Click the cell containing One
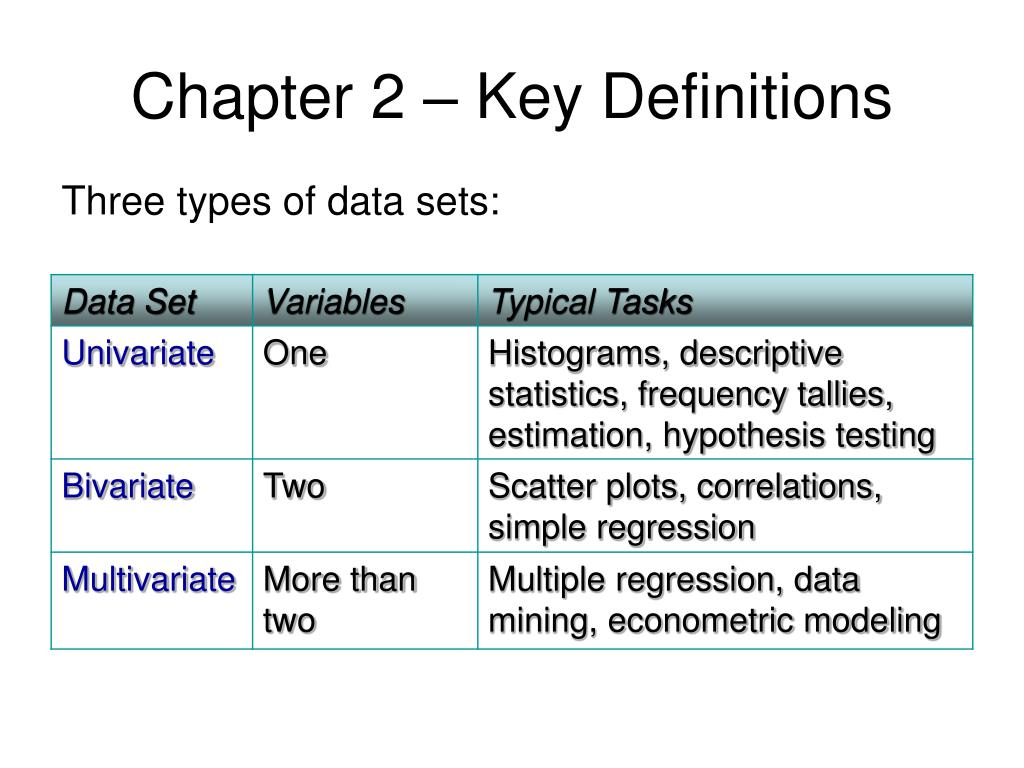 tap(365, 392)
